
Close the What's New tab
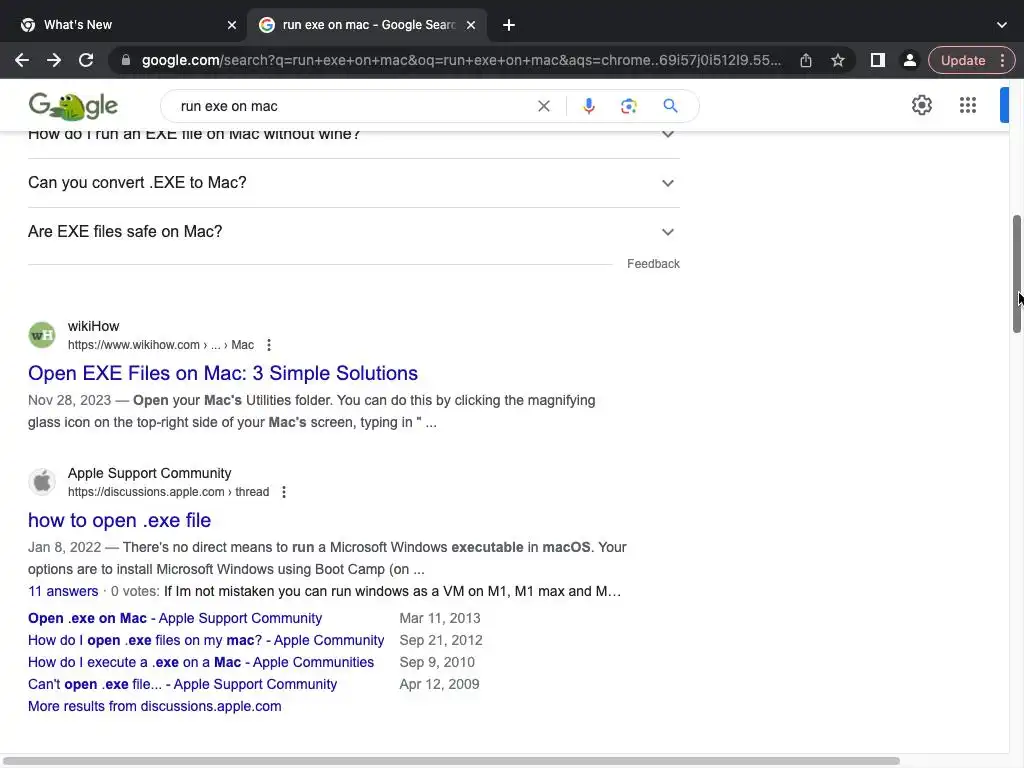(x=232, y=25)
